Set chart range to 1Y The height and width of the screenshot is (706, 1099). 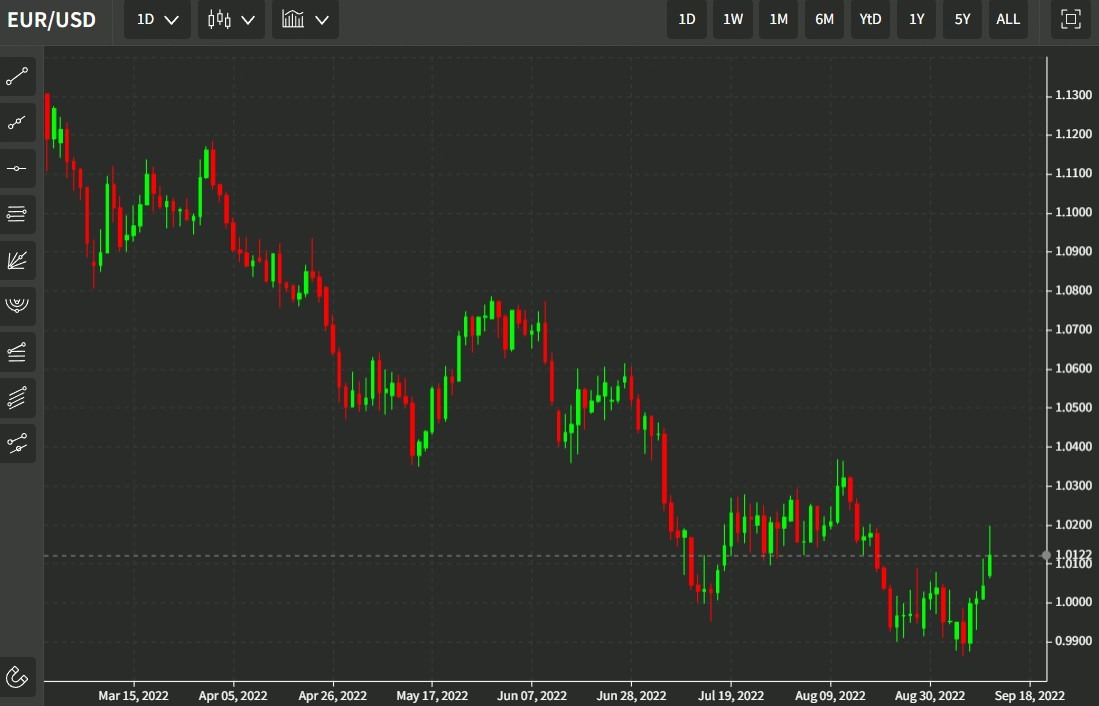[x=916, y=19]
